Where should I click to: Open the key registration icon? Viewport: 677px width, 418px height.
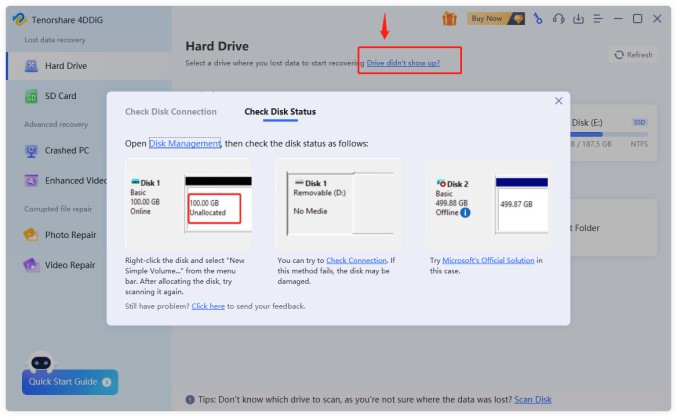pyautogui.click(x=538, y=19)
